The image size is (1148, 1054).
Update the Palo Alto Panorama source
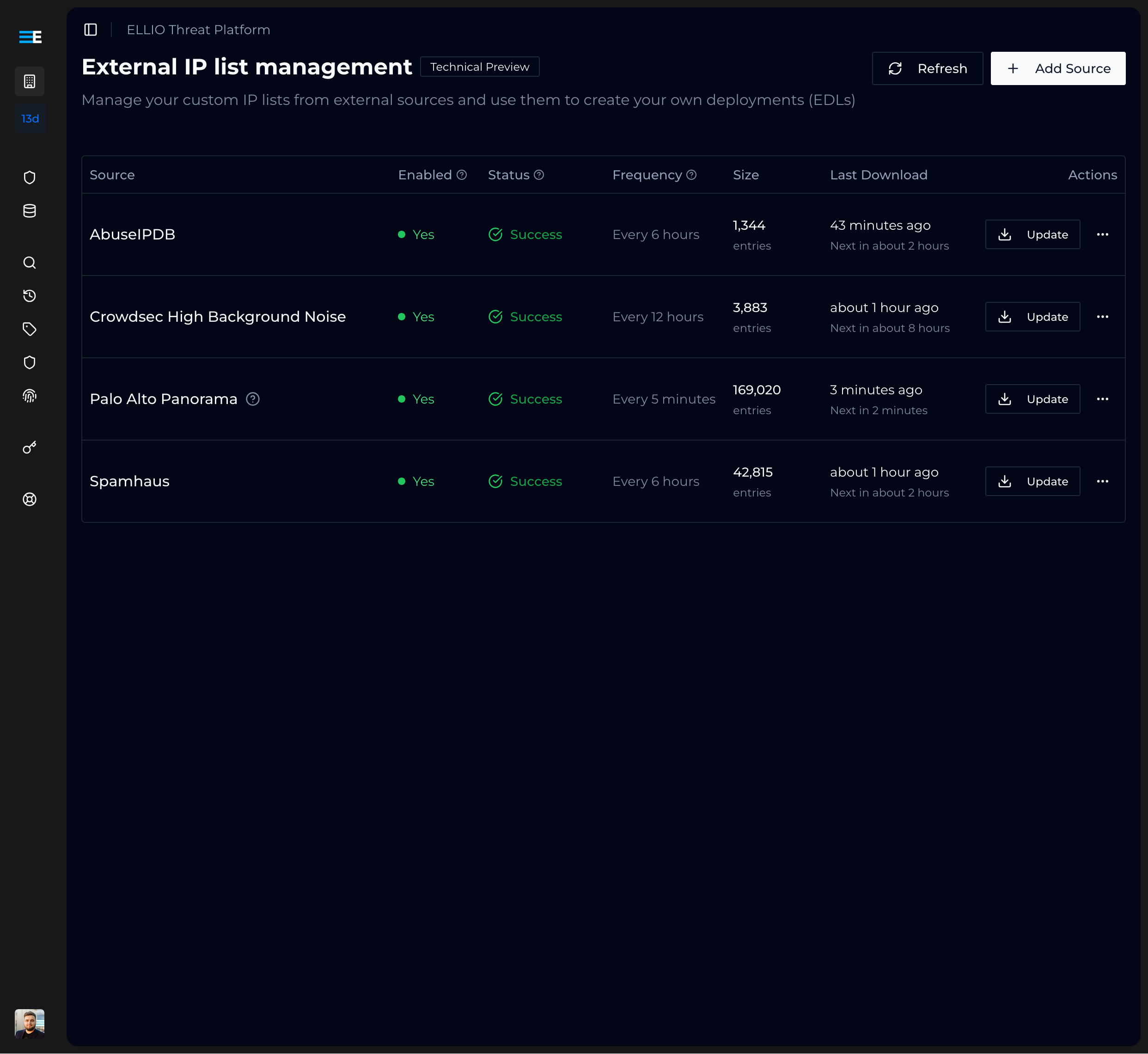pyautogui.click(x=1032, y=399)
